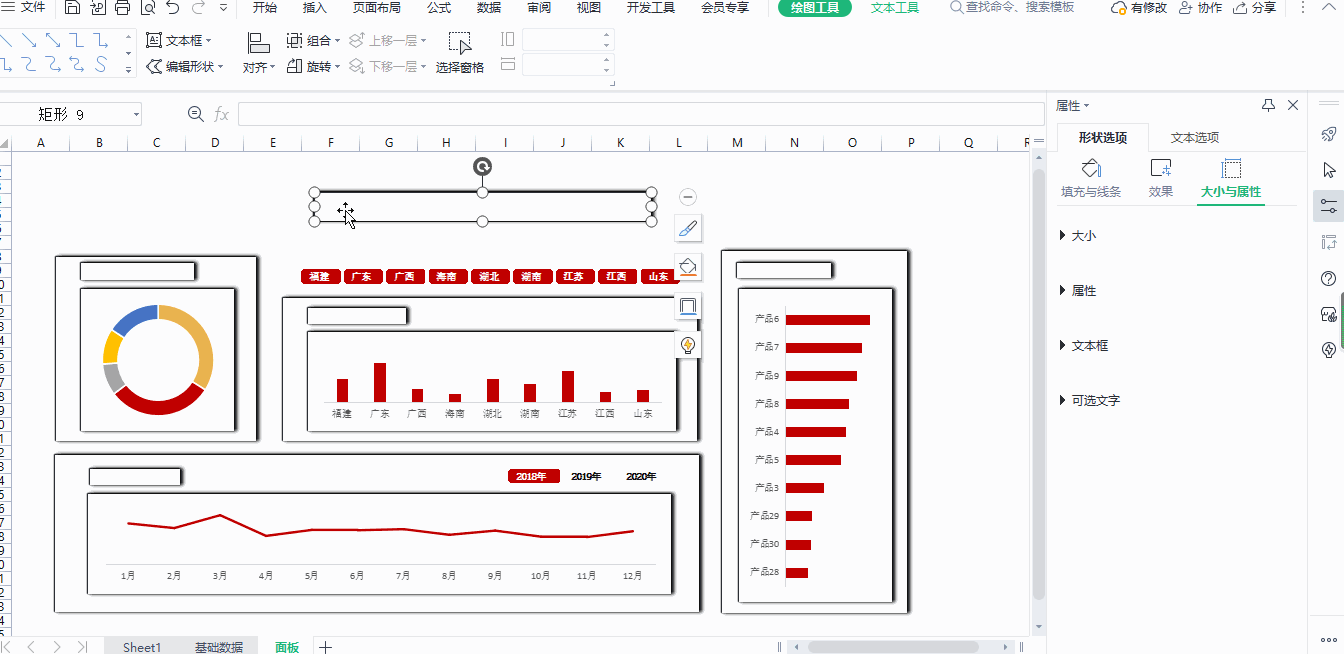Click the 2020年 year button
Screen dimensions: 1344x654
(x=641, y=477)
